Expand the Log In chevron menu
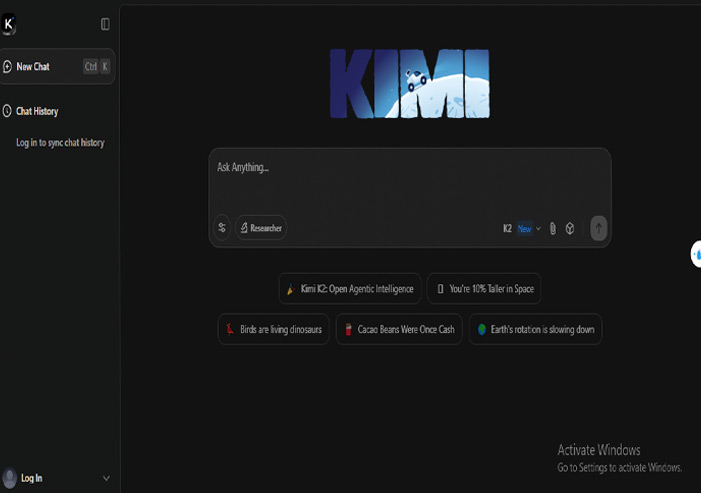The height and width of the screenshot is (493, 701). tap(106, 478)
